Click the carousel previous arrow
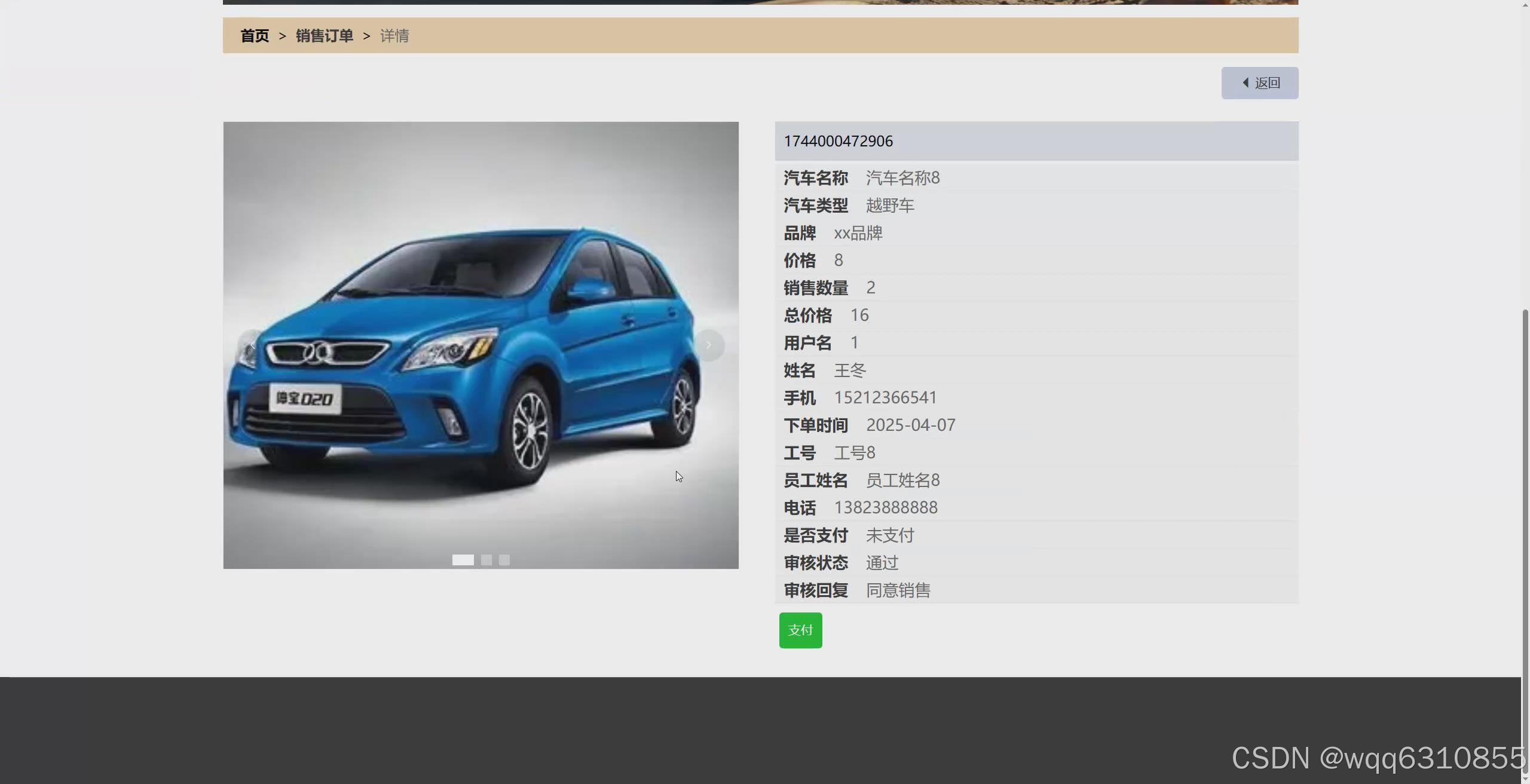Image resolution: width=1530 pixels, height=784 pixels. point(252,345)
